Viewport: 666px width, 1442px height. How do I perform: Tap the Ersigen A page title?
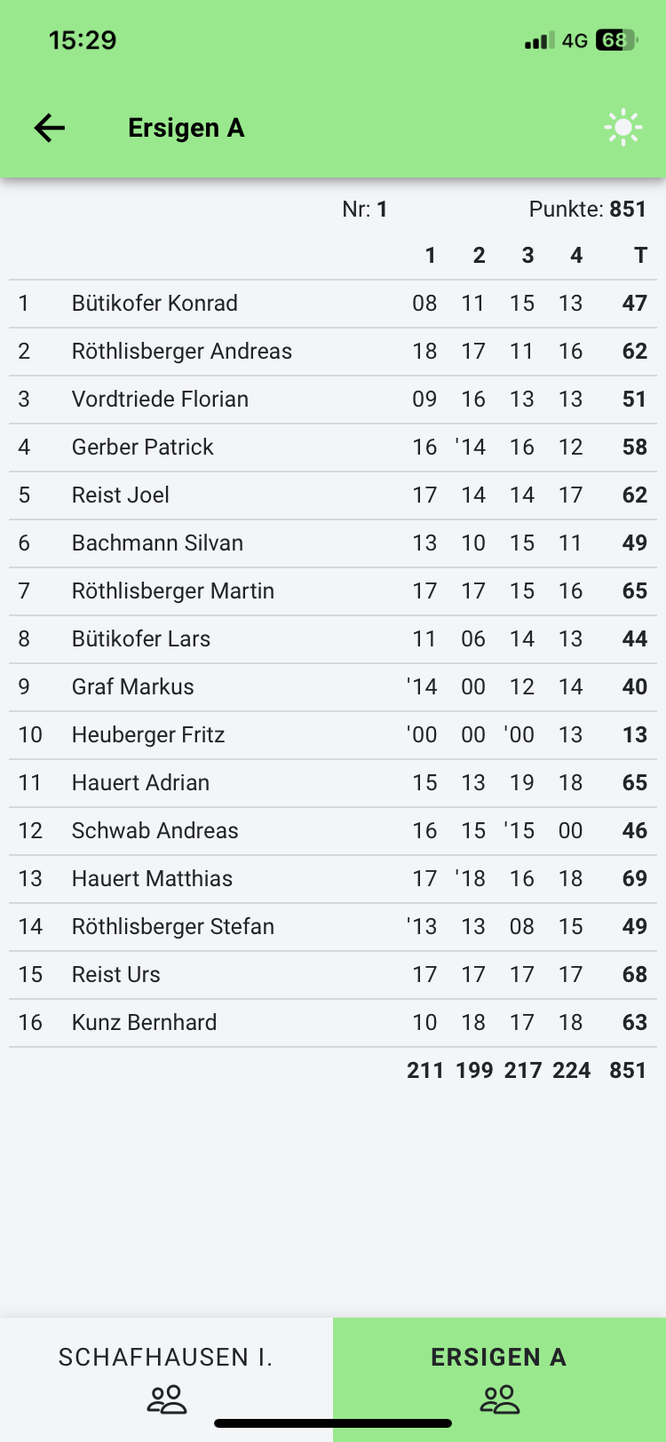pyautogui.click(x=186, y=128)
